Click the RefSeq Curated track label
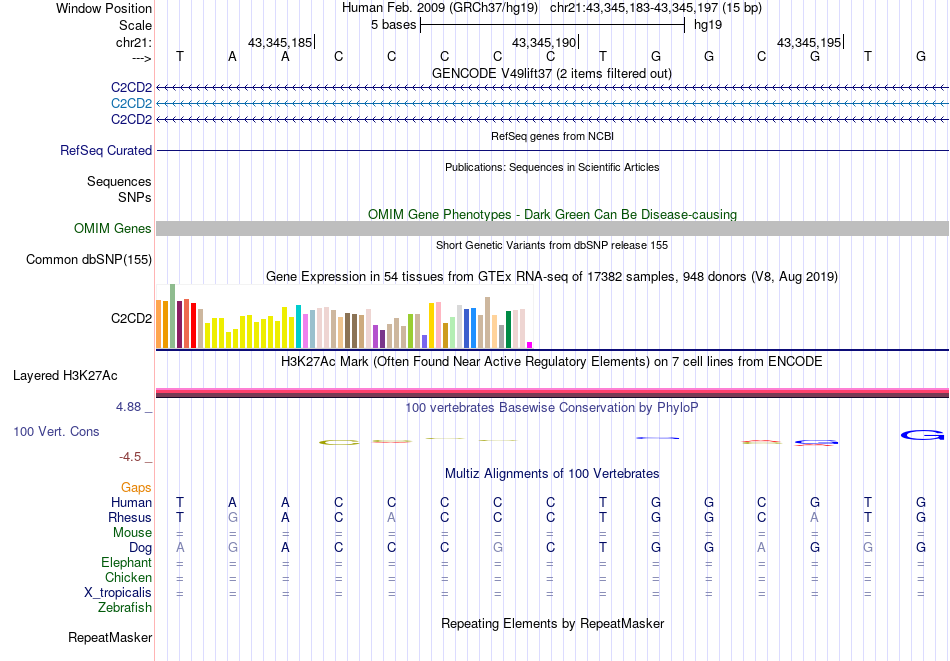Viewport: 950px width, 661px height. coord(106,150)
